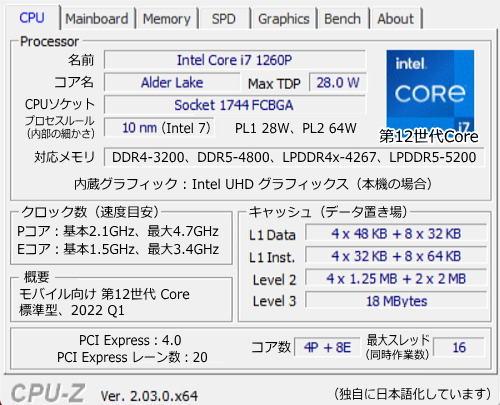500x405 pixels.
Task: Click the 内蔵グラフィック Intel UHD text line
Action: [253, 184]
